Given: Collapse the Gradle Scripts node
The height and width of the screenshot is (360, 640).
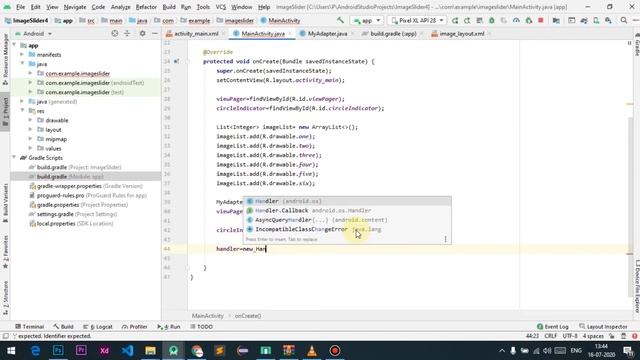Looking at the screenshot, I should pos(14,158).
